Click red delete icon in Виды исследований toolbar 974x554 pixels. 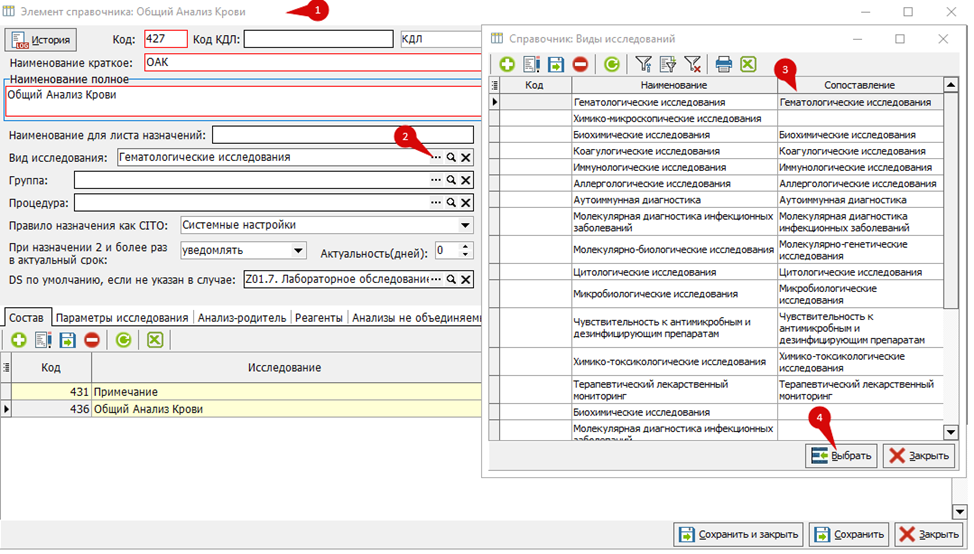point(580,64)
